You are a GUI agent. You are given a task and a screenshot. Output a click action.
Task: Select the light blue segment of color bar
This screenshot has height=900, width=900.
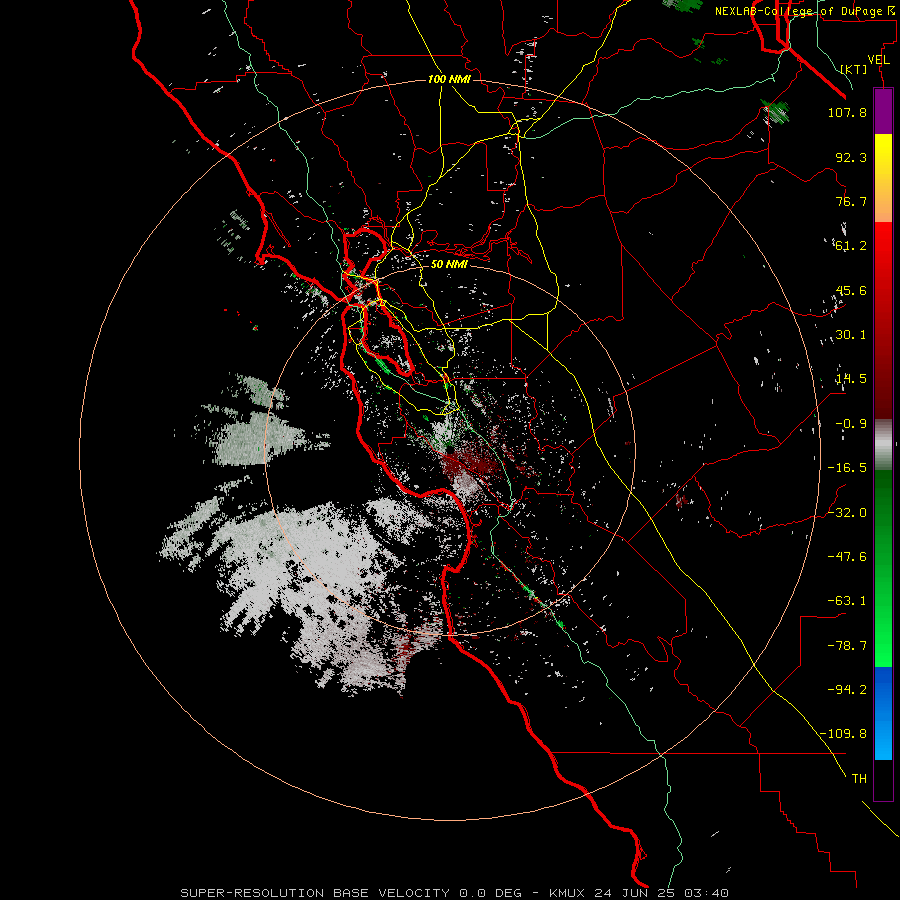[883, 740]
